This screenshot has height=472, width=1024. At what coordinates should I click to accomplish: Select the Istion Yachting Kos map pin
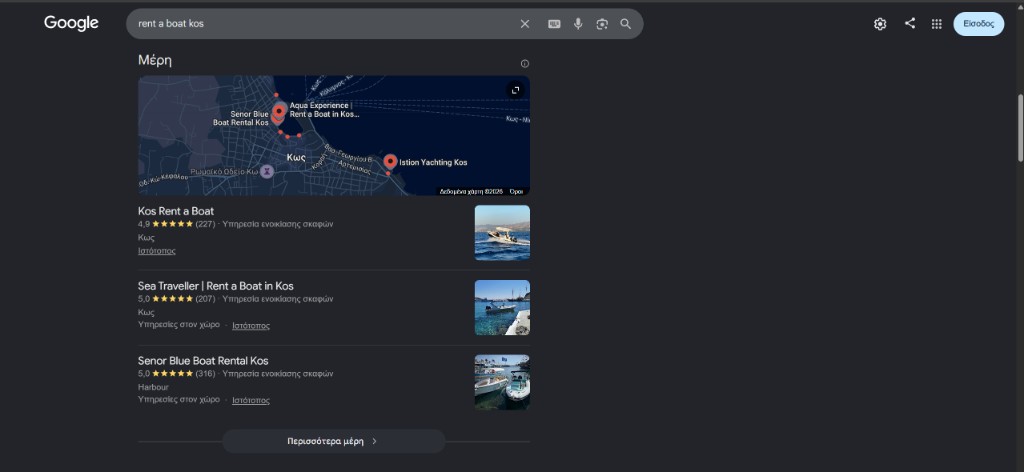coord(391,161)
